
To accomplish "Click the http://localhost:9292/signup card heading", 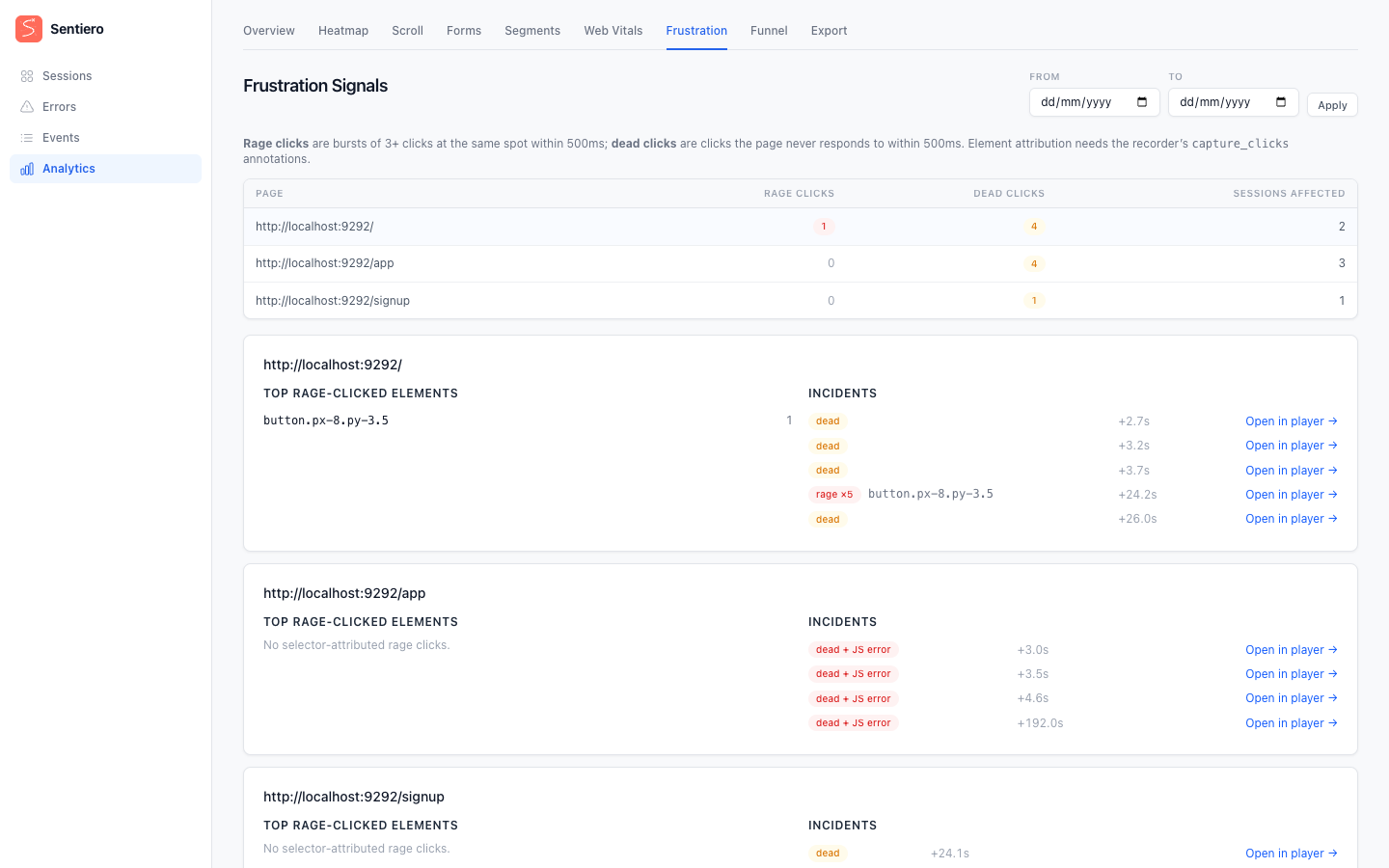I will [354, 797].
